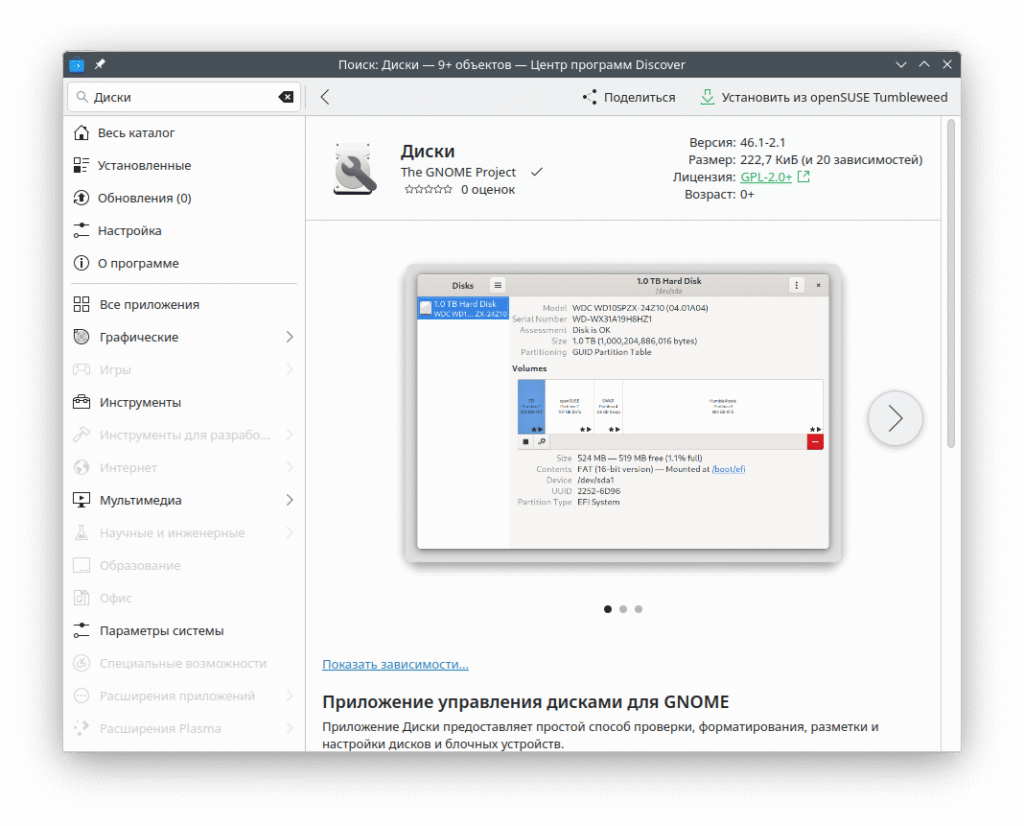This screenshot has height=826, width=1024.
Task: Click the five-star rating row
Action: [428, 189]
